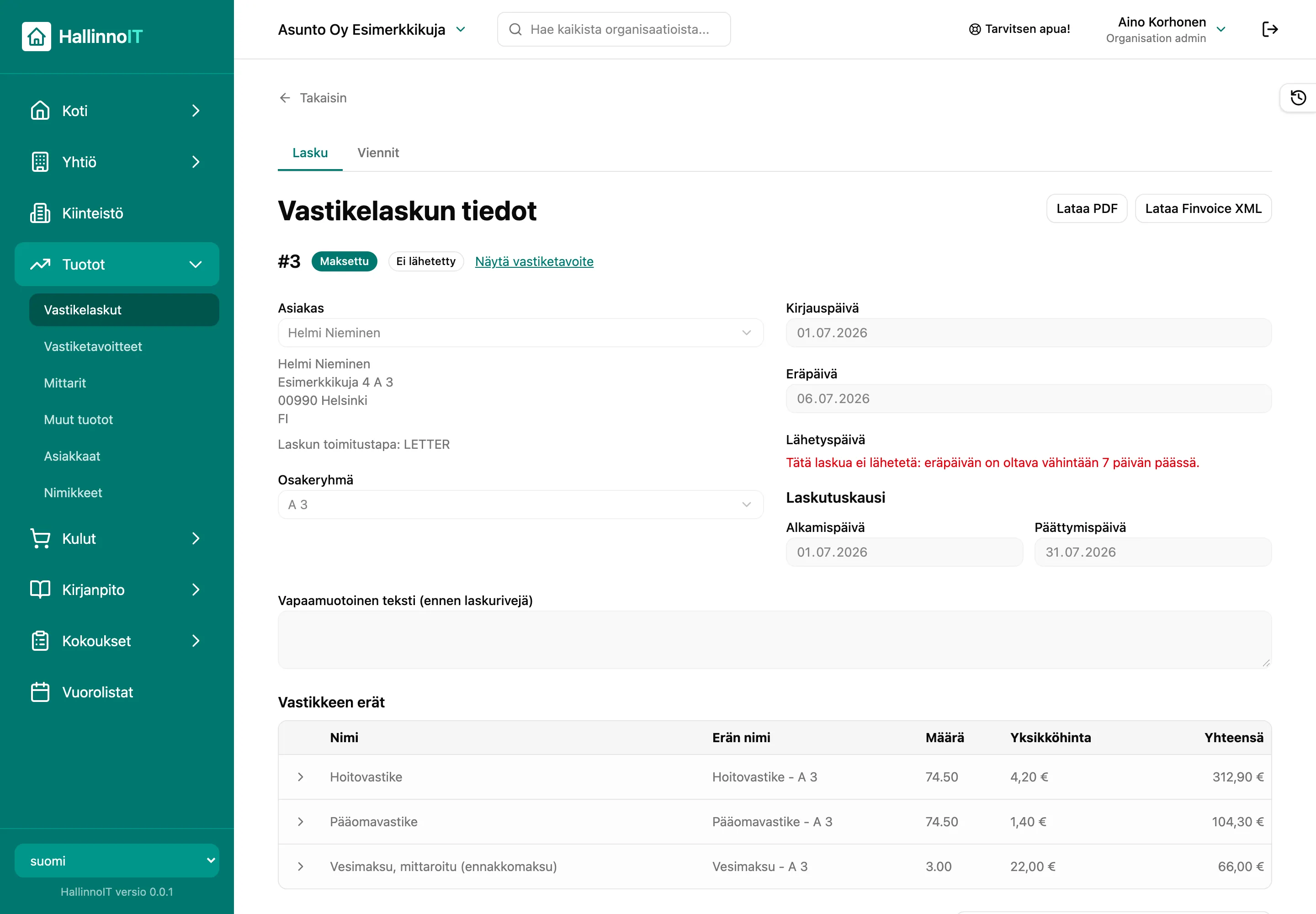Viewport: 1316px width, 914px height.
Task: Click the Kirjauspäivä date field
Action: (1028, 333)
